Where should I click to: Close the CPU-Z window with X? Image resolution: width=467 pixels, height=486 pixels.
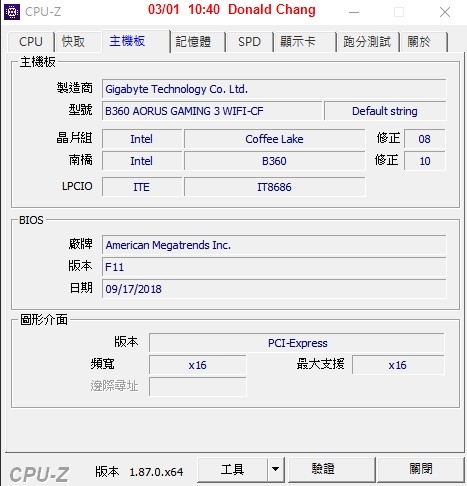[445, 12]
